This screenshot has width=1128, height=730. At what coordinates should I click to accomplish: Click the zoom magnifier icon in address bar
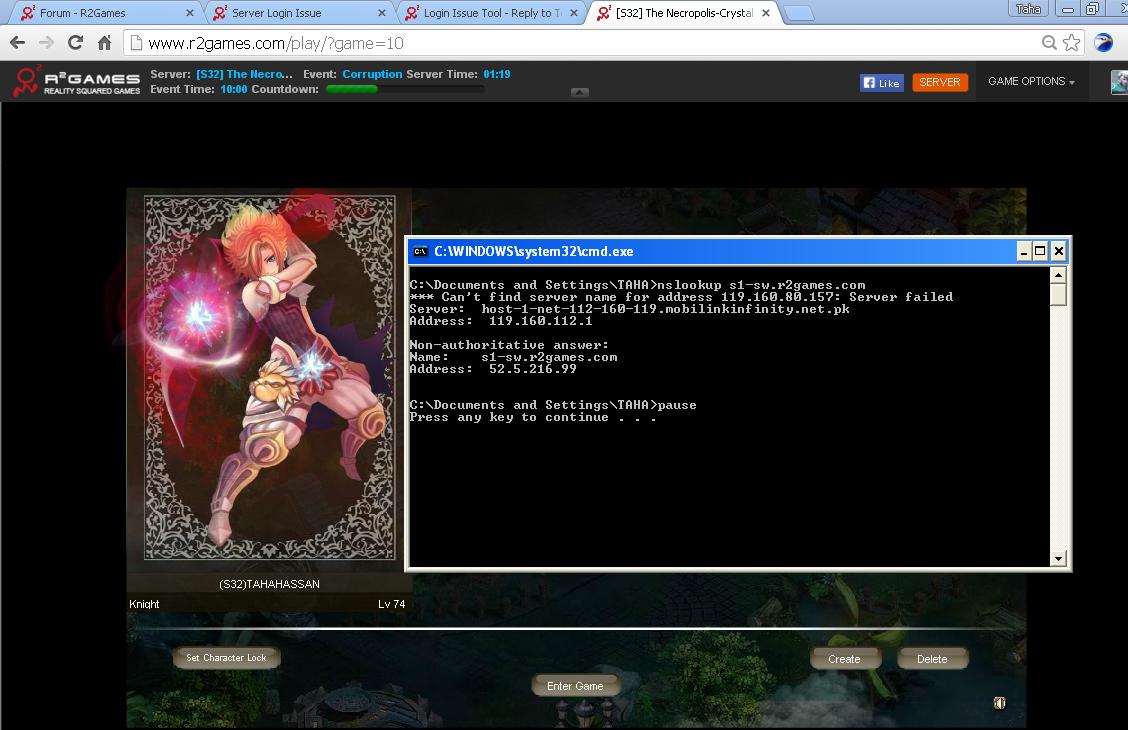click(x=1049, y=43)
